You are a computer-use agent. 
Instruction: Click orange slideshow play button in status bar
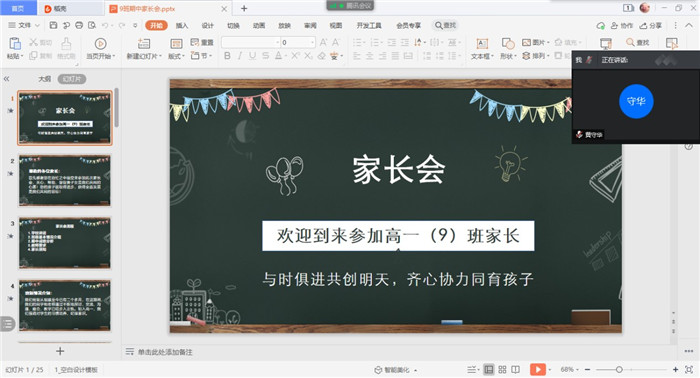(538, 370)
